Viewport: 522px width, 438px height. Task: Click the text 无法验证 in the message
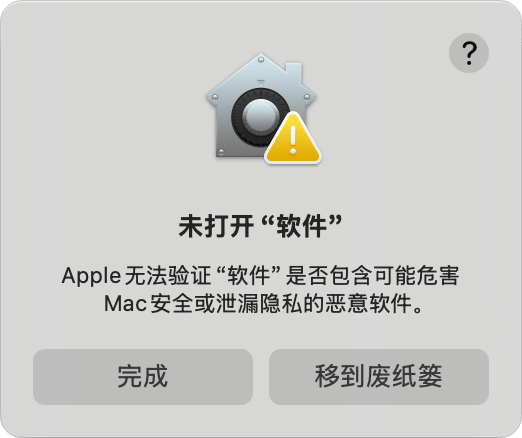point(168,276)
